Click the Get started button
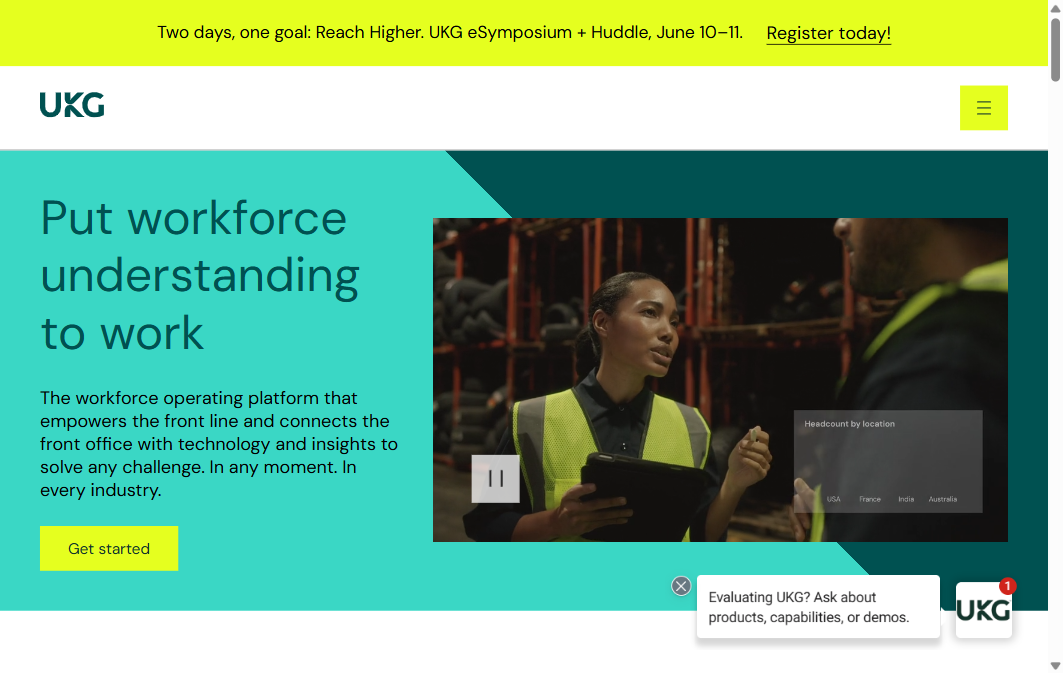1063x673 pixels. point(109,548)
